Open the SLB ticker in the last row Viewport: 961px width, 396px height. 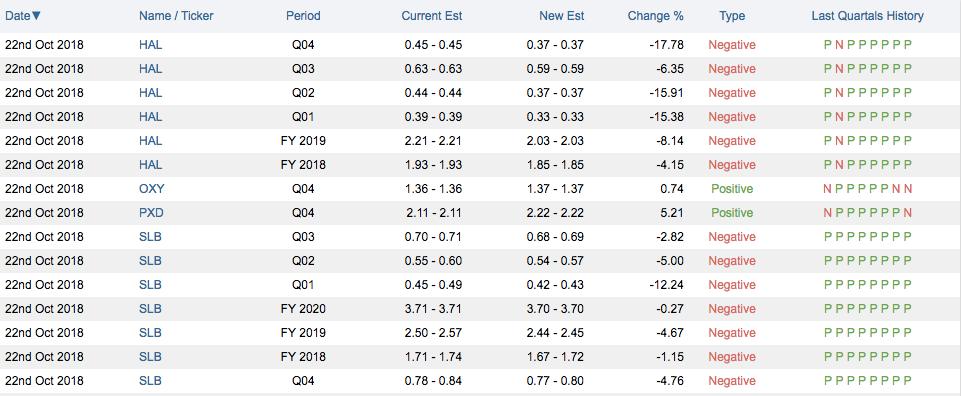150,381
